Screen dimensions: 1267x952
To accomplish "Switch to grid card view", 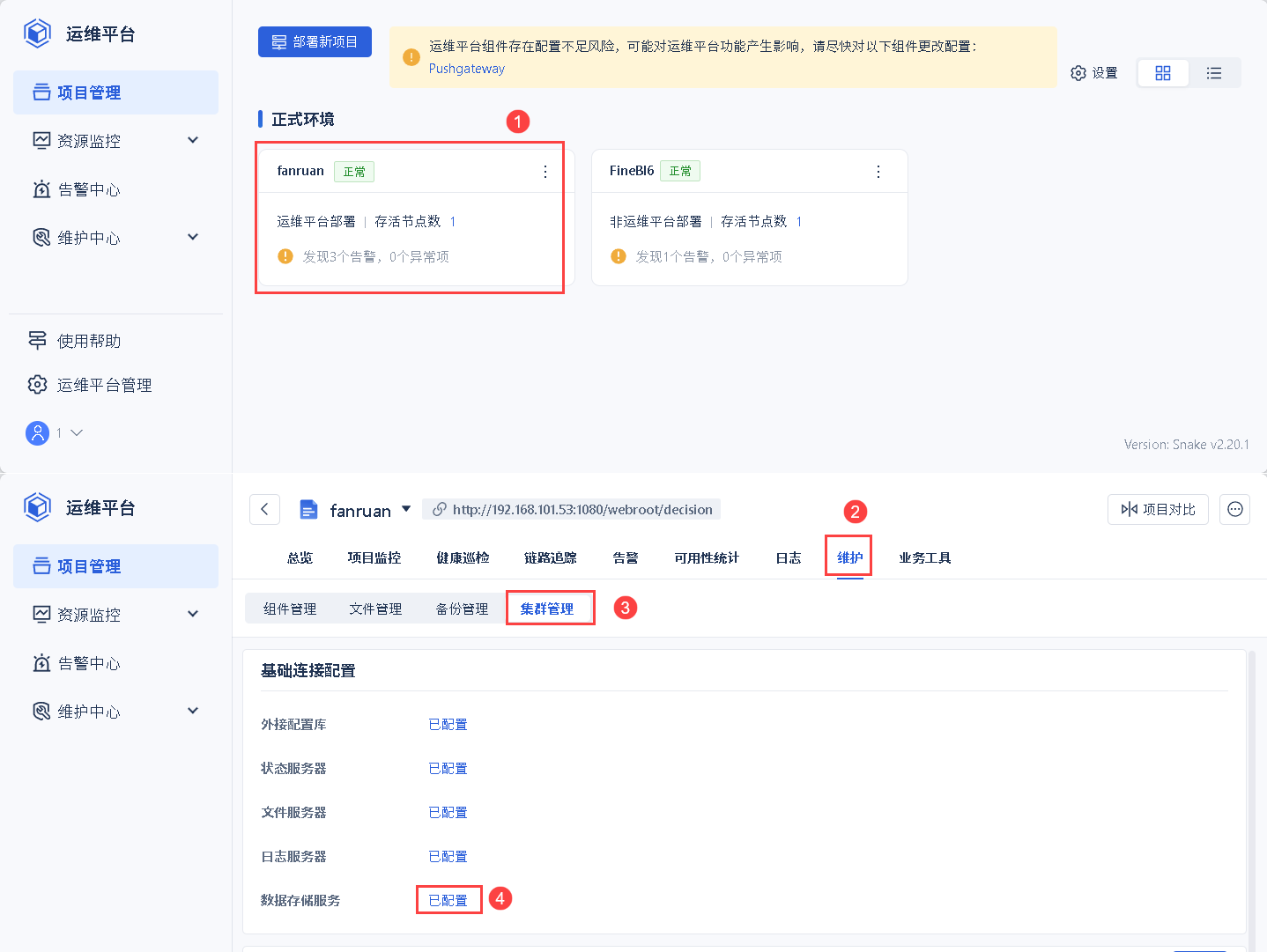I will coord(1162,72).
